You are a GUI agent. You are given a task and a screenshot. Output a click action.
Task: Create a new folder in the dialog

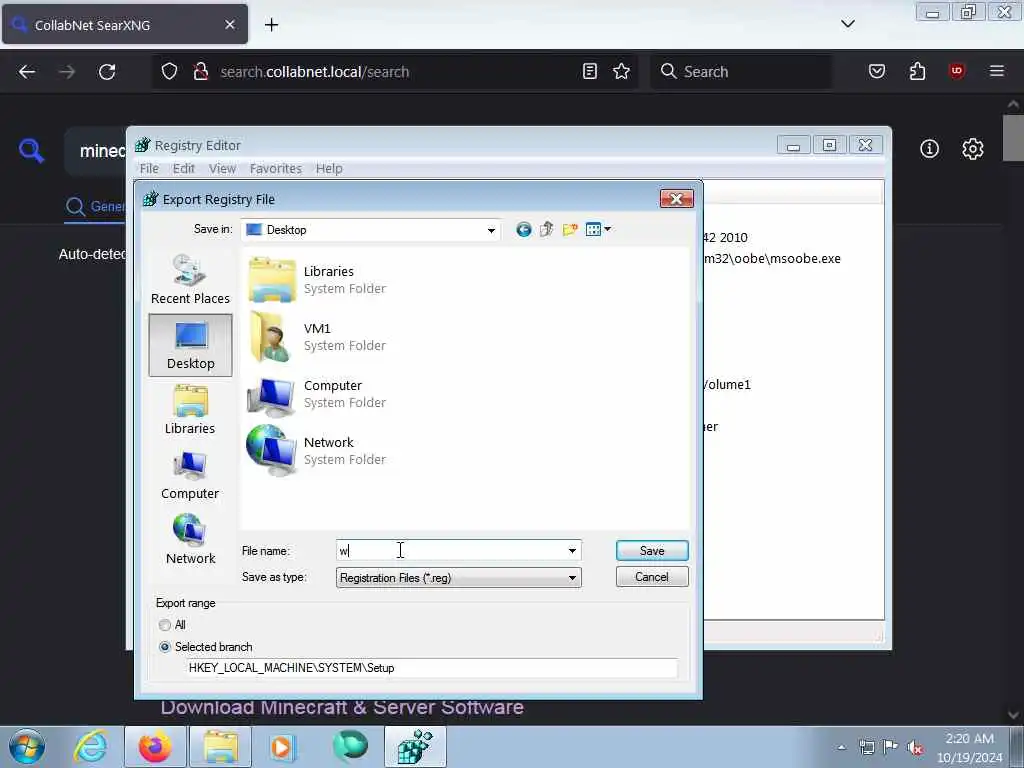[x=570, y=229]
